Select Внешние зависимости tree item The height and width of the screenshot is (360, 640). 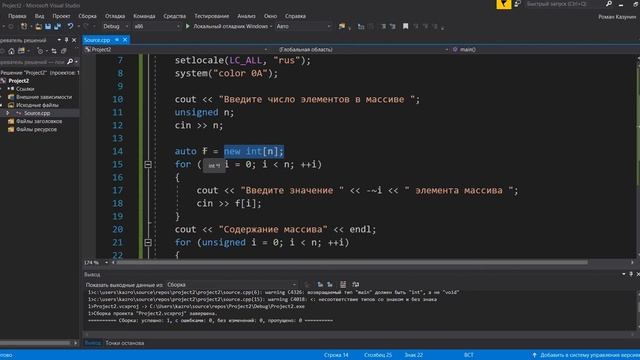click(x=44, y=97)
